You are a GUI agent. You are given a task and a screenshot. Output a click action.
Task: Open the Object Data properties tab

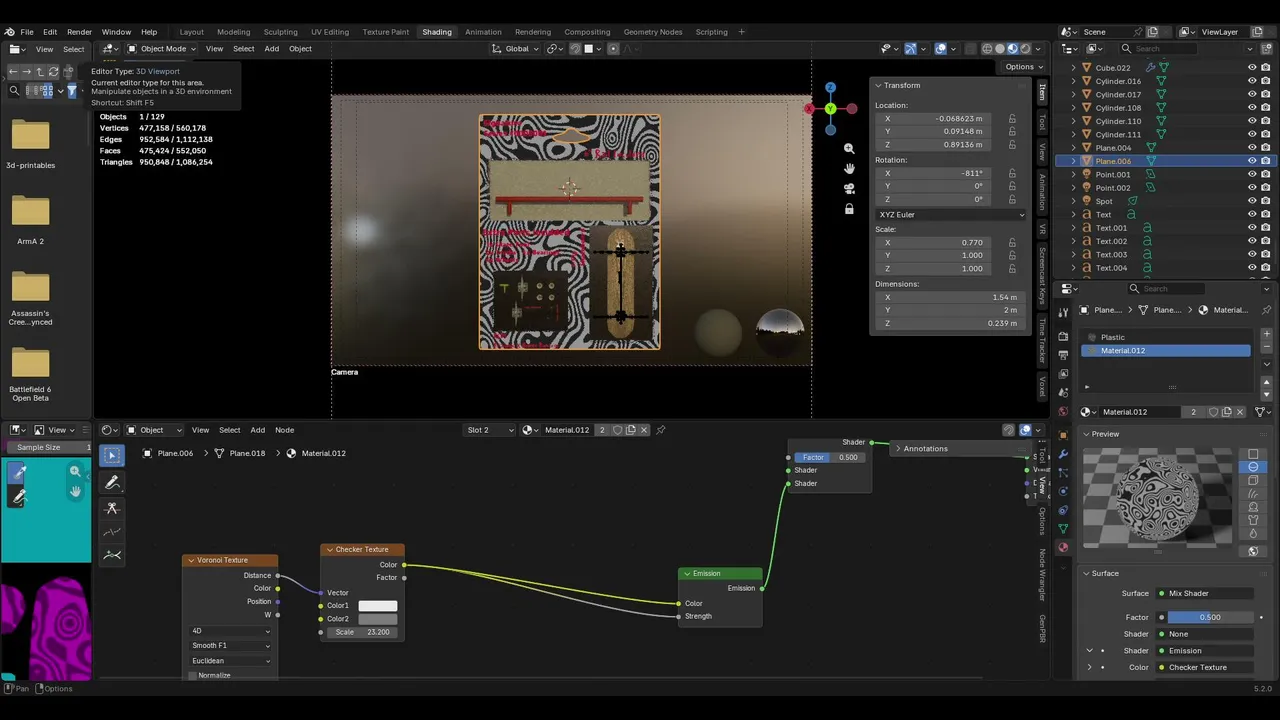(x=1063, y=528)
